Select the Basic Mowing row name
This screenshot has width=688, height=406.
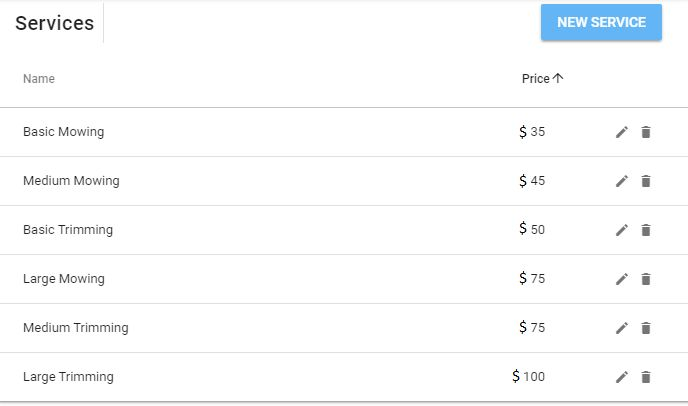click(63, 132)
